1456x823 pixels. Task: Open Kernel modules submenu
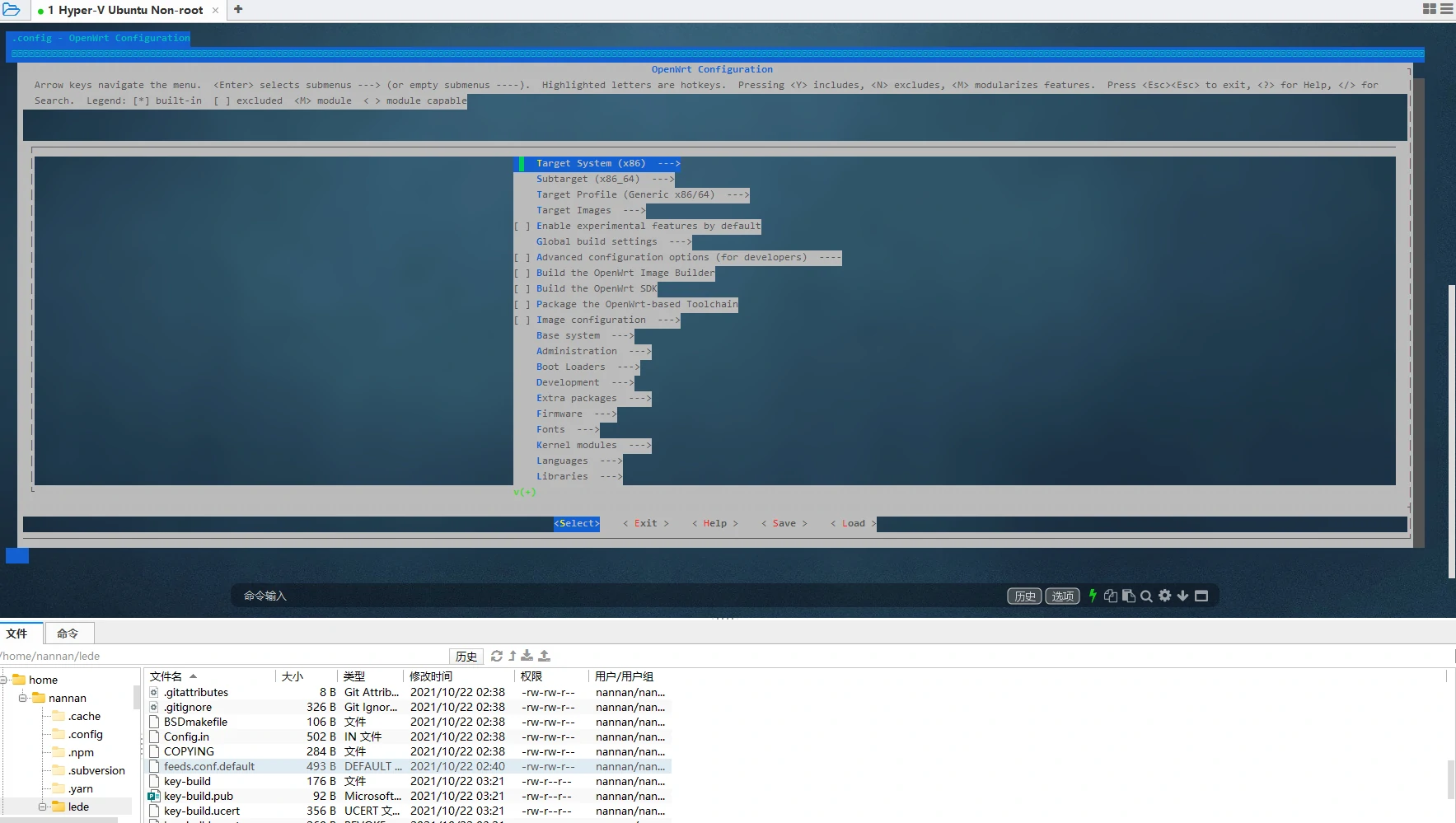(593, 445)
